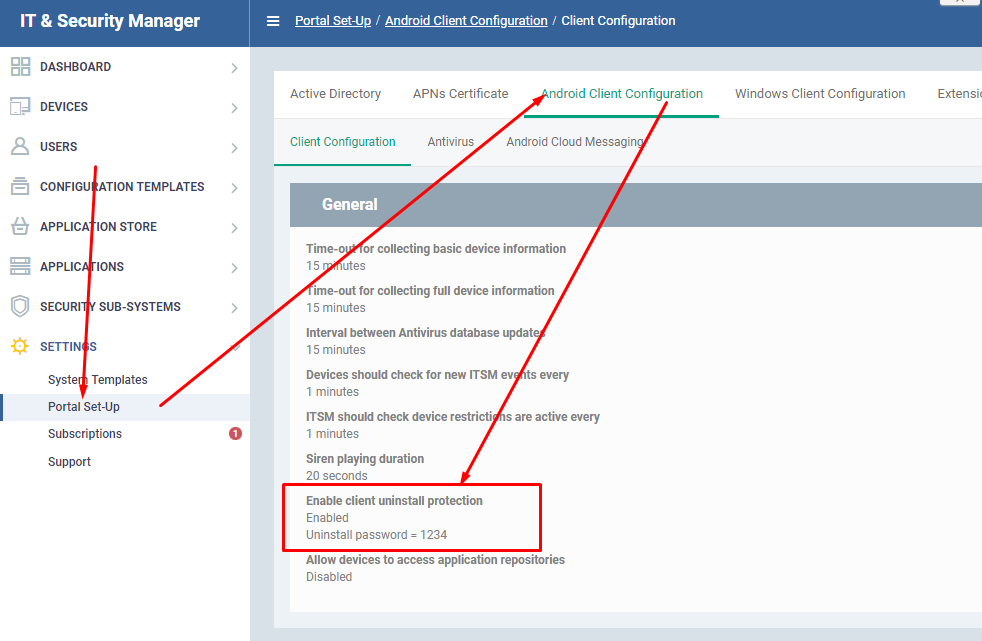Select the Android Client Configuration tab
The height and width of the screenshot is (641, 982).
pyautogui.click(x=622, y=94)
